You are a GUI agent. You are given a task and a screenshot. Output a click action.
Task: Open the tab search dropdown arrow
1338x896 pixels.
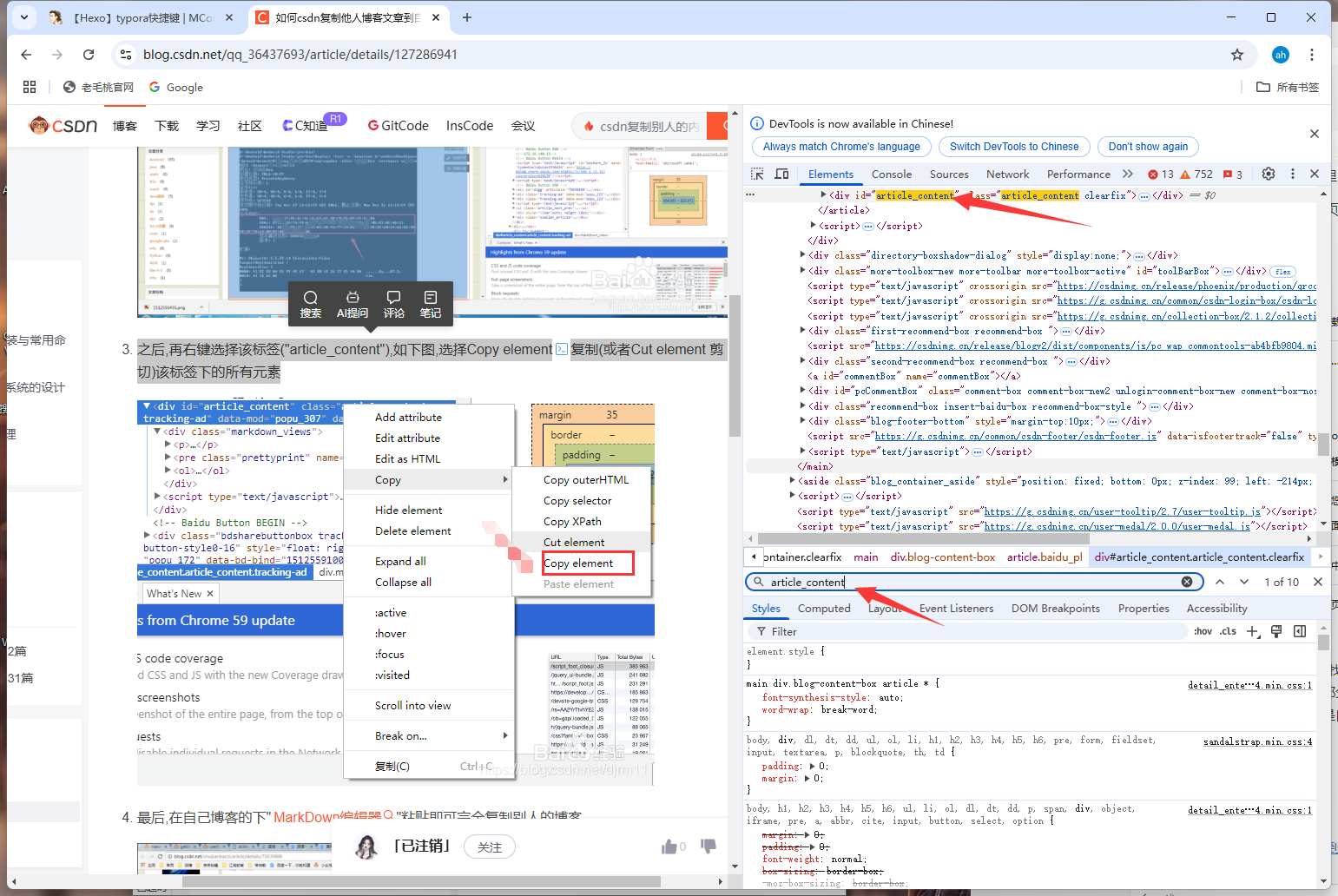23,16
